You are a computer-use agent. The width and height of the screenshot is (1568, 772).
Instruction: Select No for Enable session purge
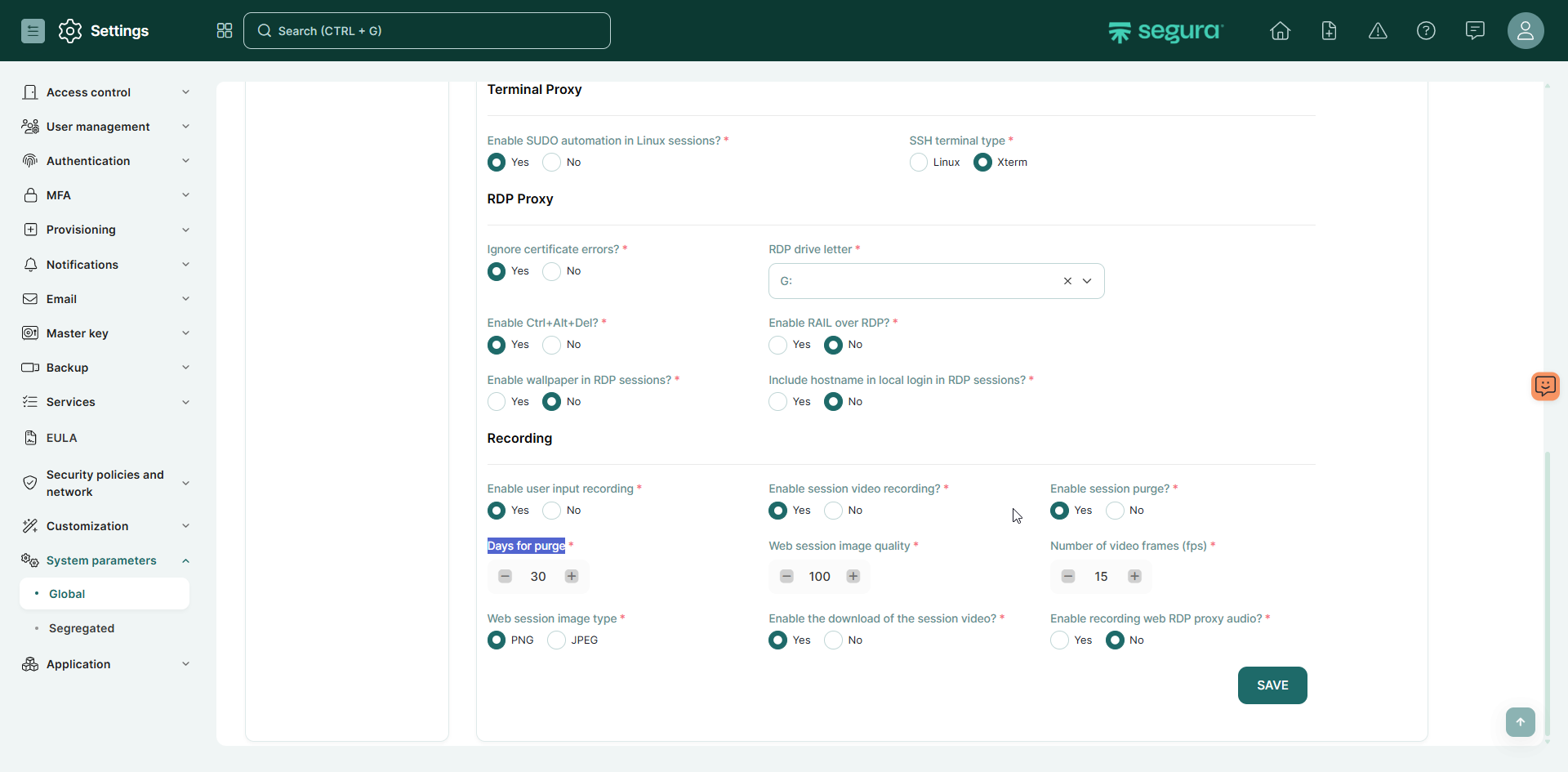tap(1115, 511)
